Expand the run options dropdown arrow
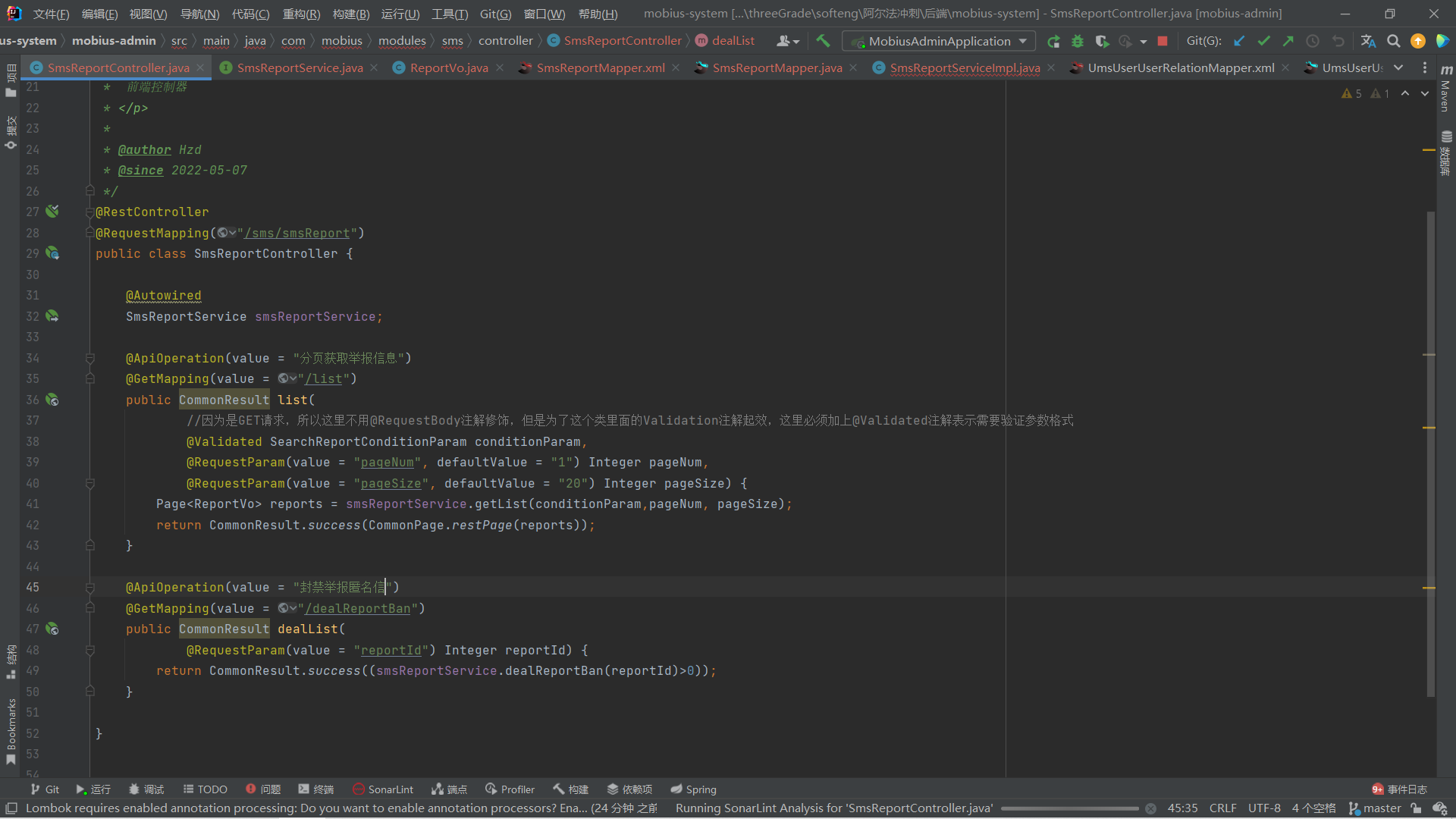1456x819 pixels. (x=1144, y=42)
